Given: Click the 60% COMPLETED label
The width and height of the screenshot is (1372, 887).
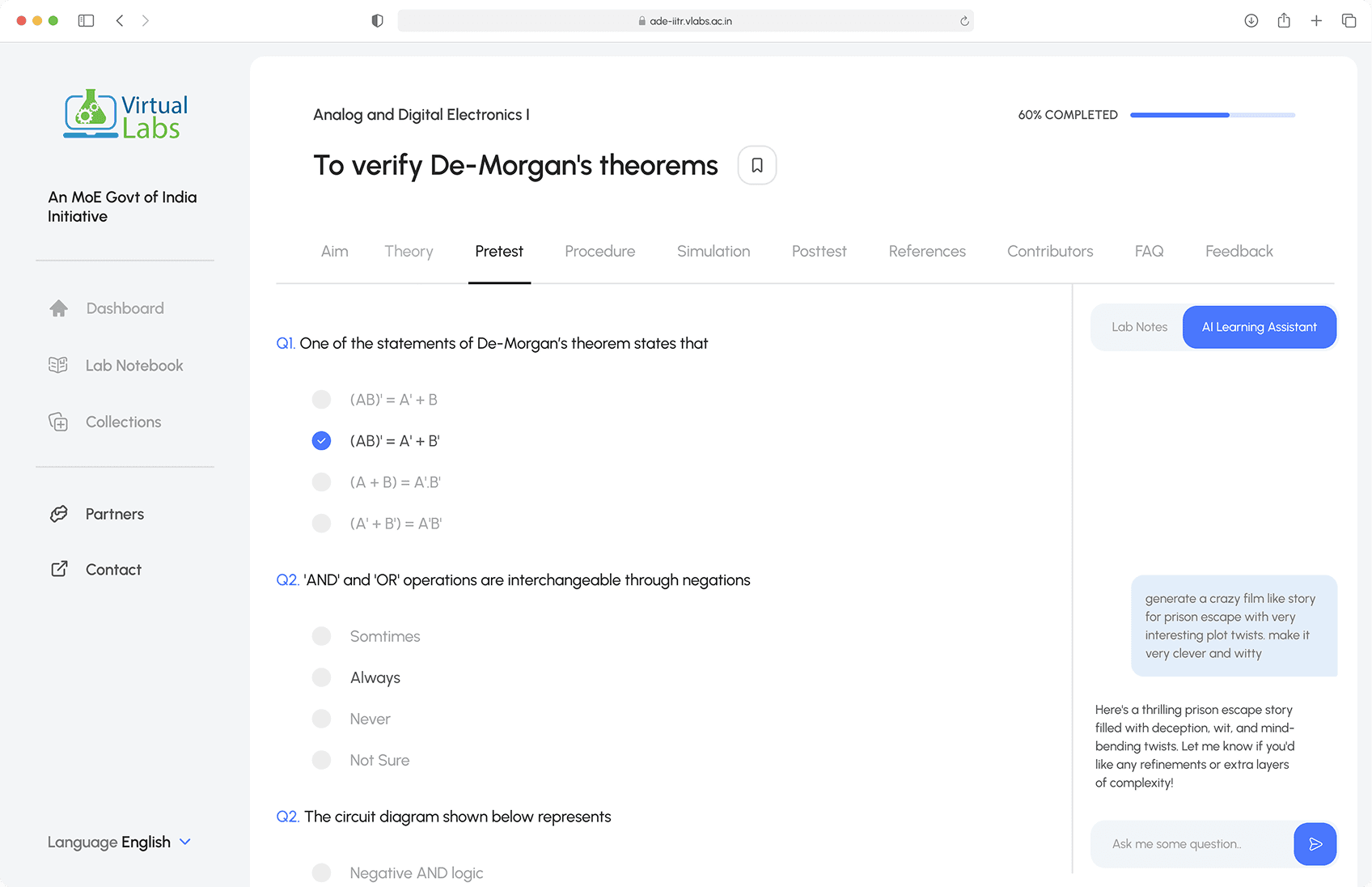Looking at the screenshot, I should tap(1068, 115).
